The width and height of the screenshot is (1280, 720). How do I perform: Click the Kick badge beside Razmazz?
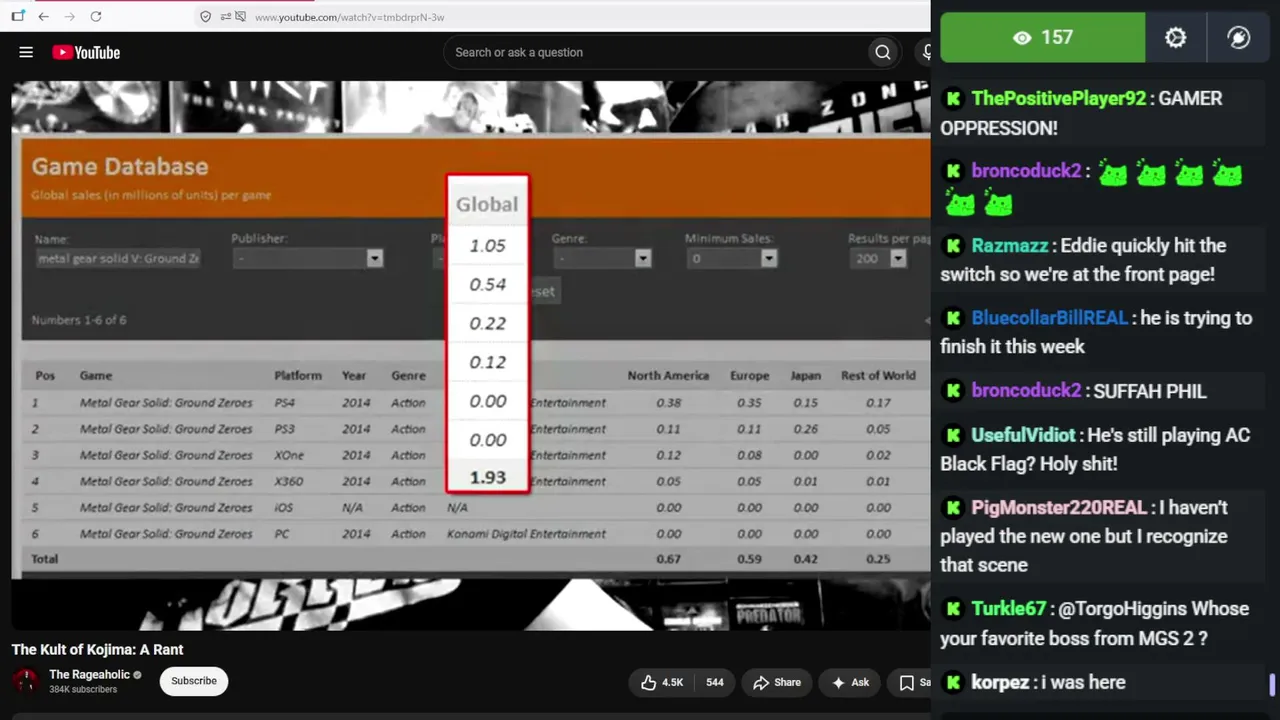[953, 245]
